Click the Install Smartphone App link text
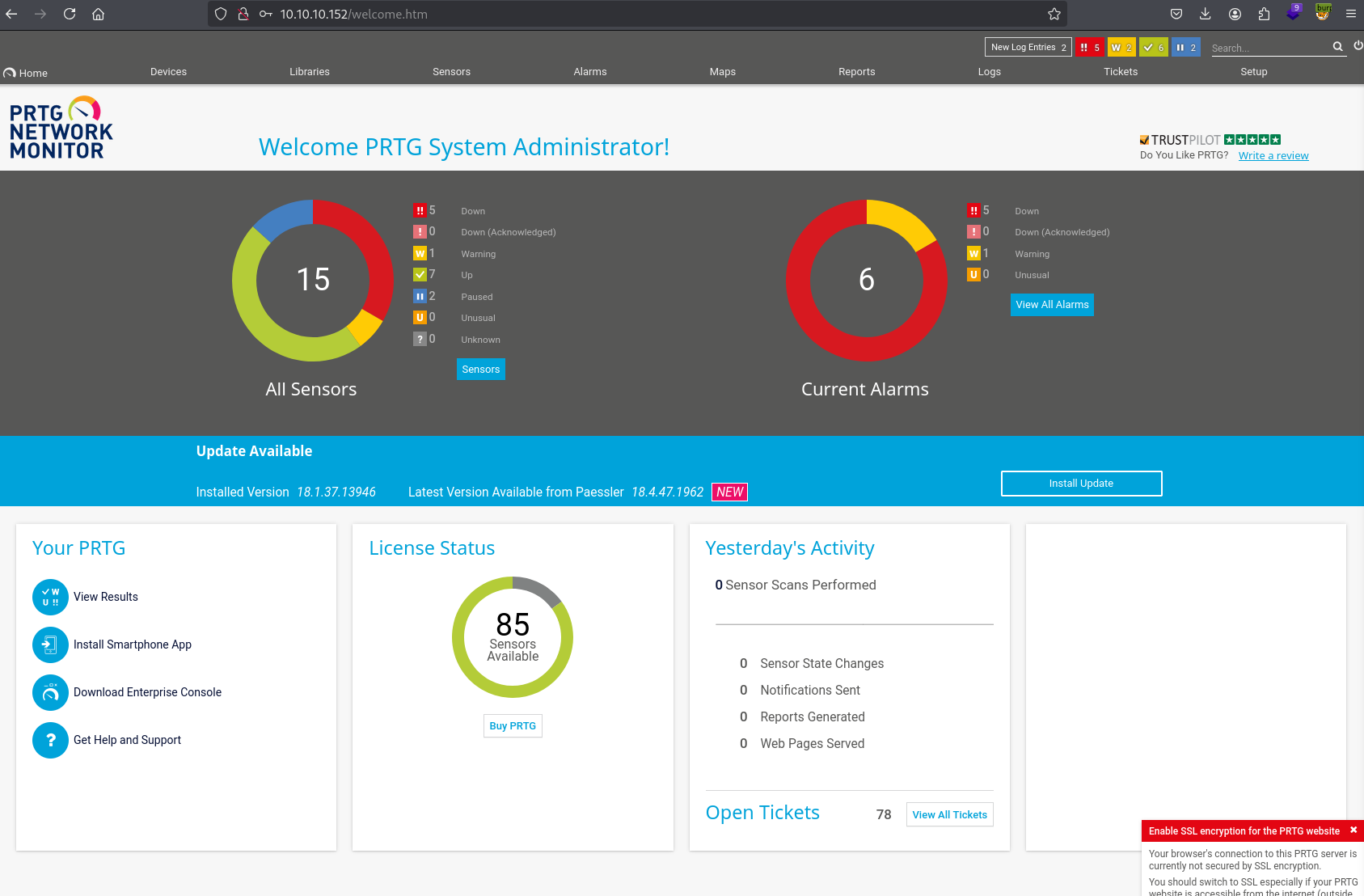This screenshot has height=896, width=1364. (x=133, y=645)
